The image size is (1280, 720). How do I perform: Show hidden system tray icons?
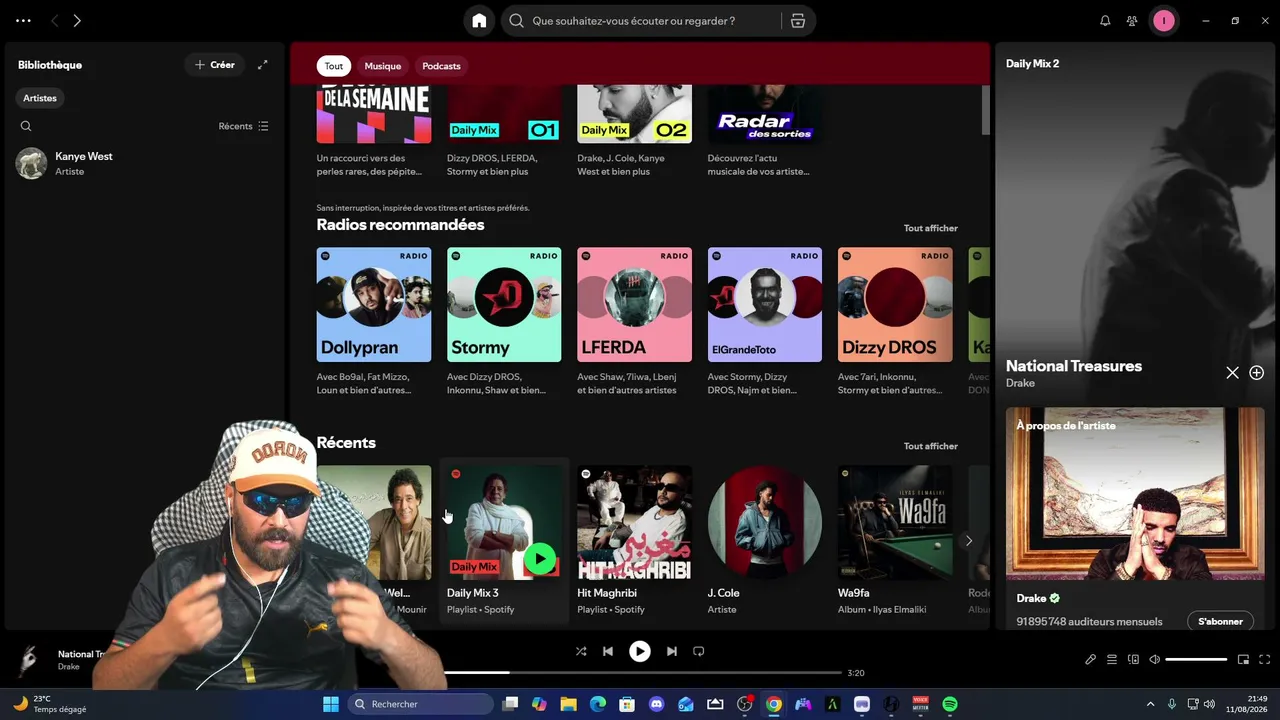pos(1150,704)
